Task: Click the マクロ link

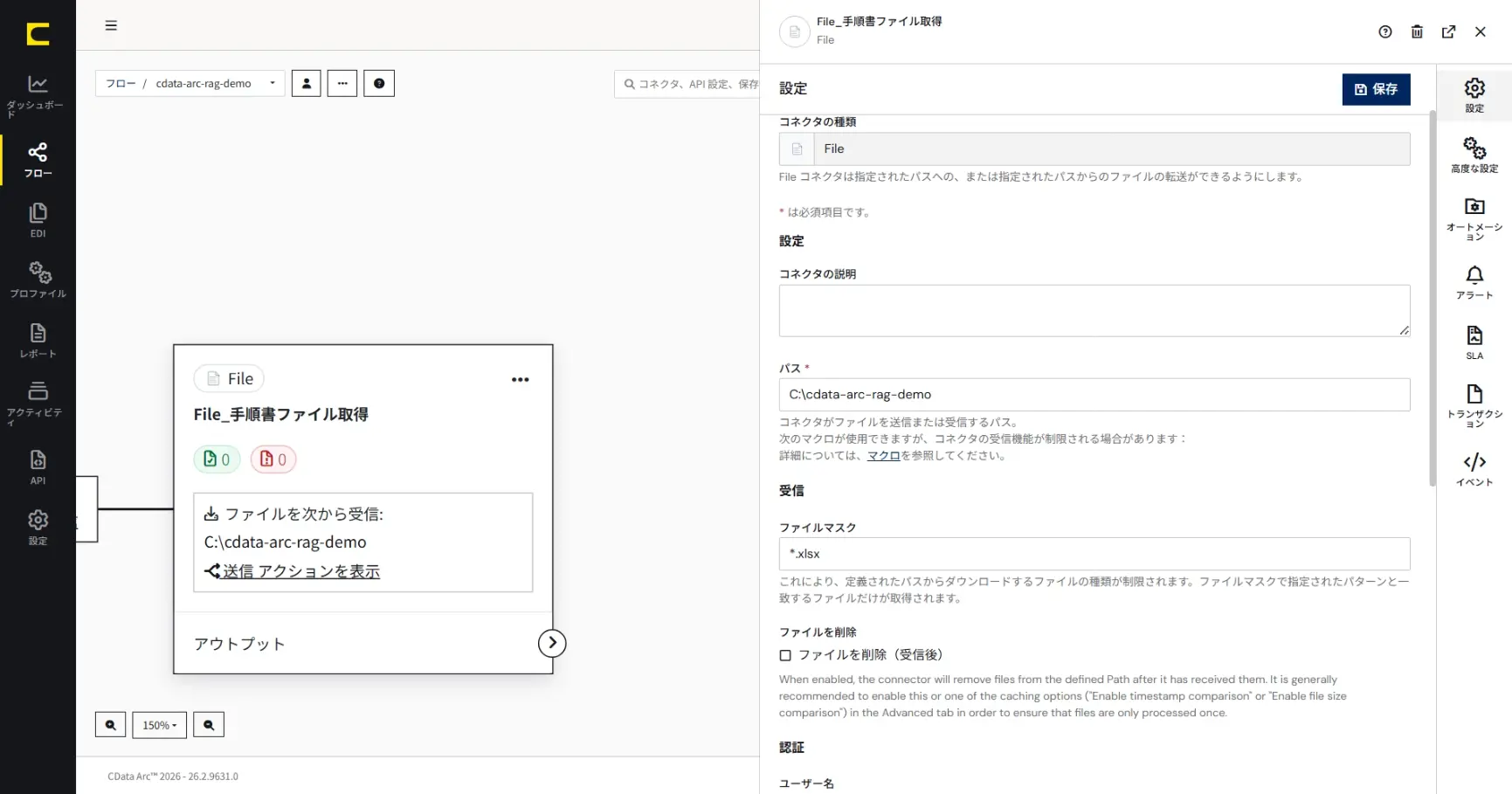Action: click(x=883, y=456)
